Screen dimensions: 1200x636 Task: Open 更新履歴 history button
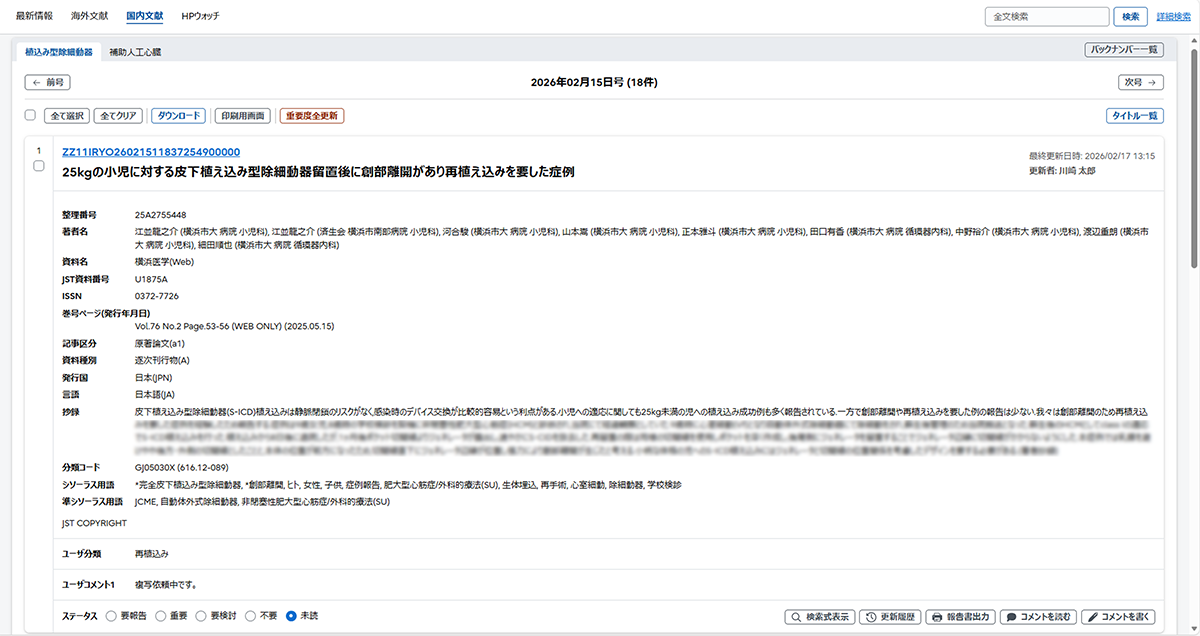890,617
